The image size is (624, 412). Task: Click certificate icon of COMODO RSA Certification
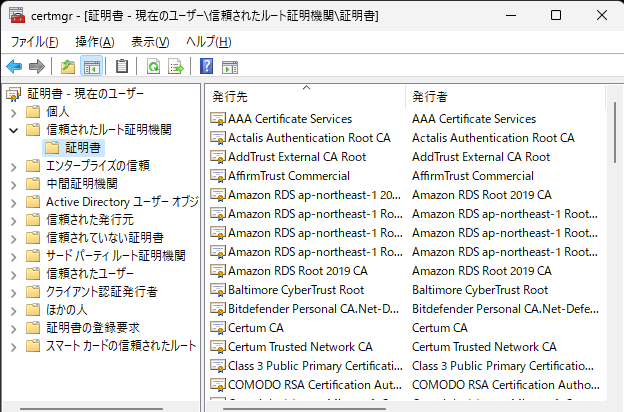218,385
